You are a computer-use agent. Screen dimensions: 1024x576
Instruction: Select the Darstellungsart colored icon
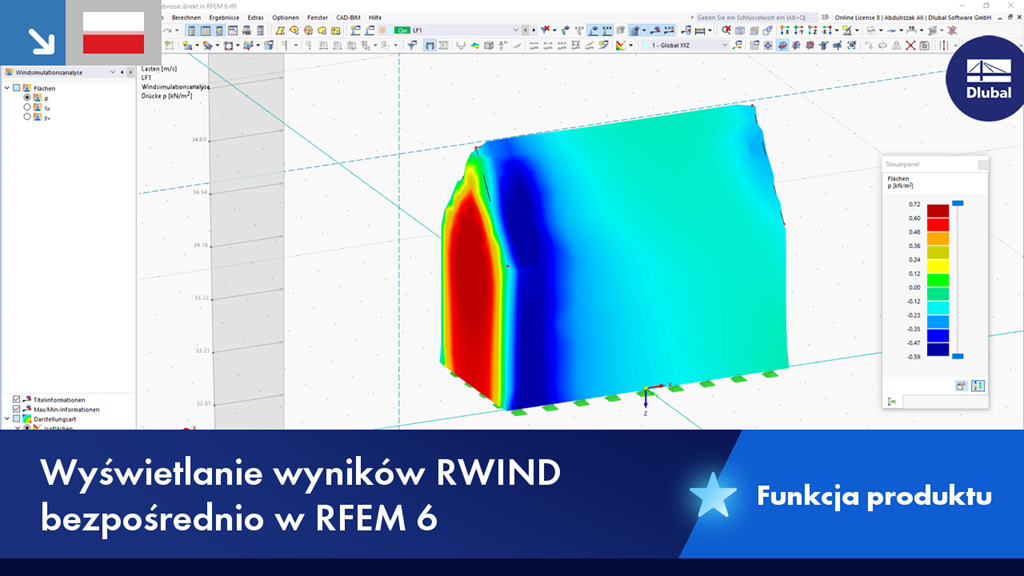click(27, 417)
